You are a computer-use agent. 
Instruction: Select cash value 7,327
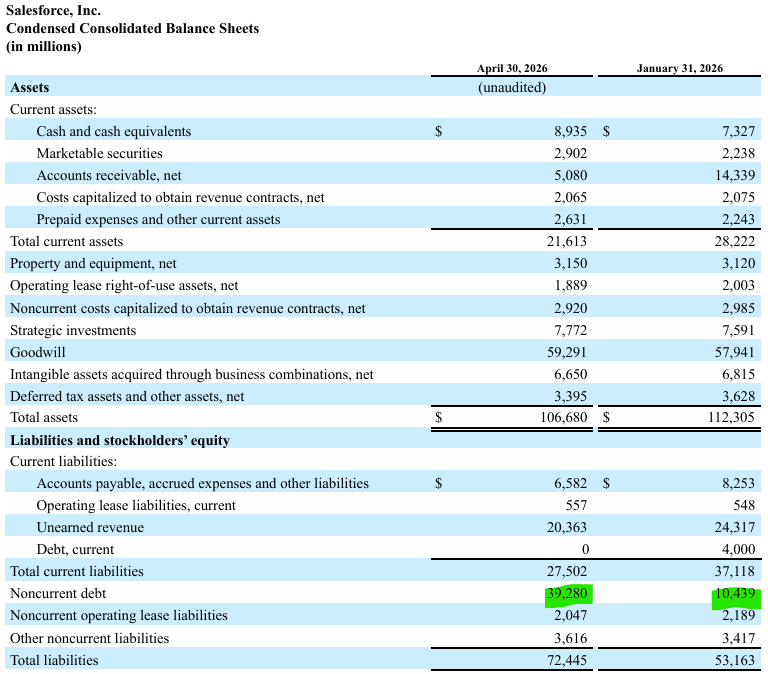point(738,131)
